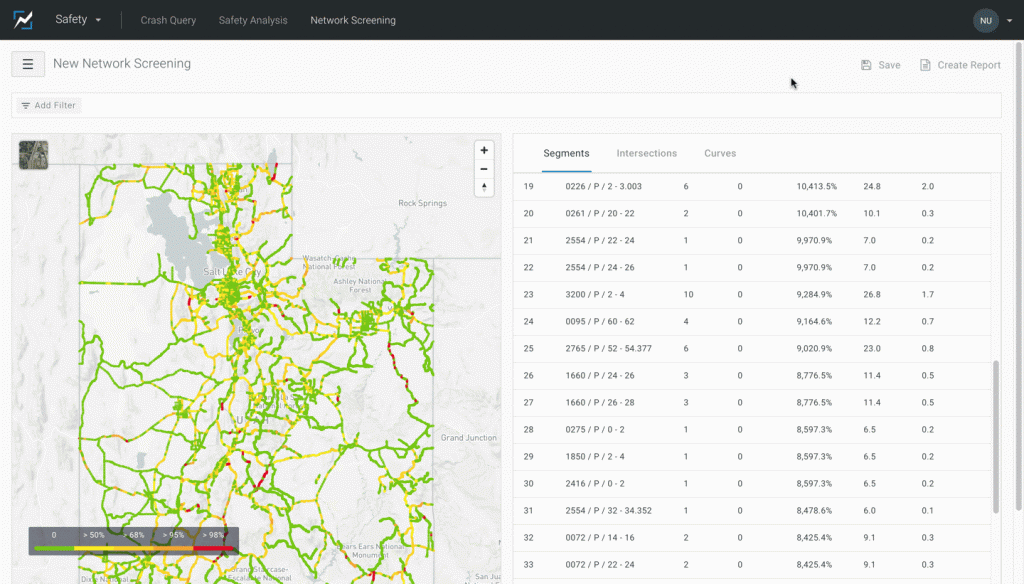This screenshot has height=584, width=1024.
Task: Reset map compass orientation
Action: click(484, 187)
